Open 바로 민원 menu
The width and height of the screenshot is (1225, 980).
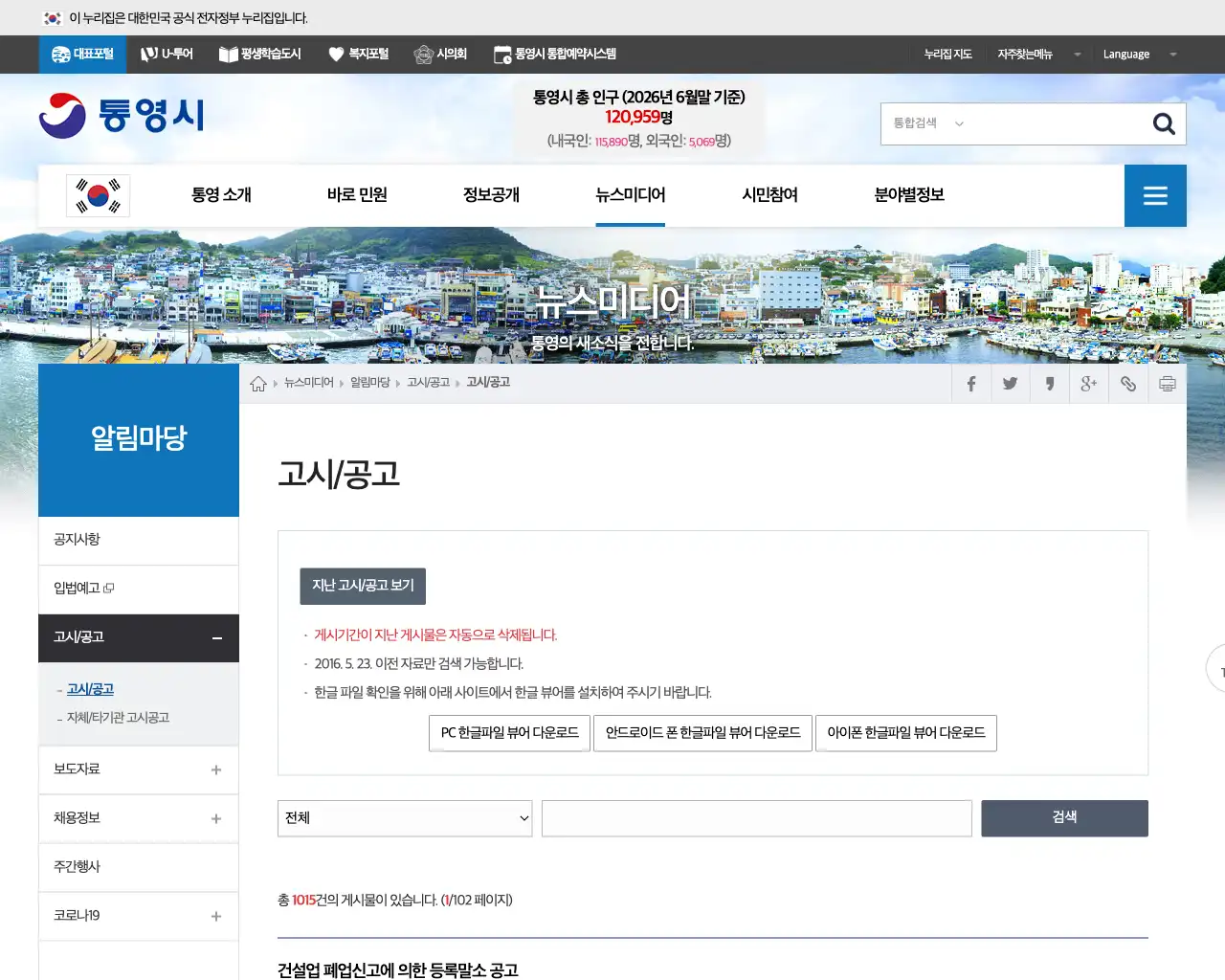coord(357,195)
